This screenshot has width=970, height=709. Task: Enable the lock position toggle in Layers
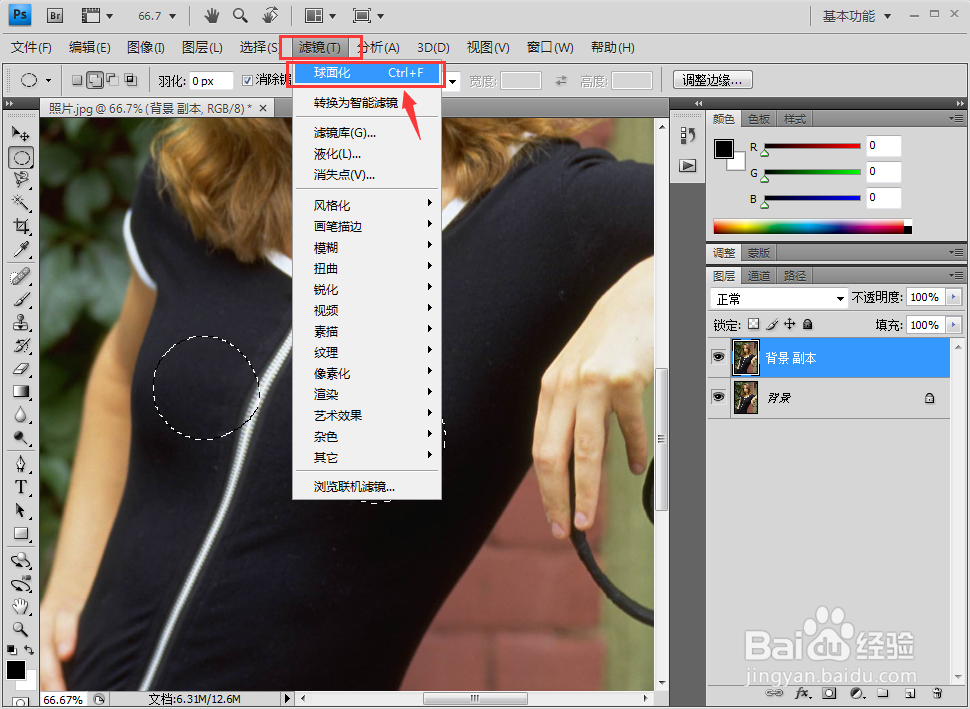point(788,324)
